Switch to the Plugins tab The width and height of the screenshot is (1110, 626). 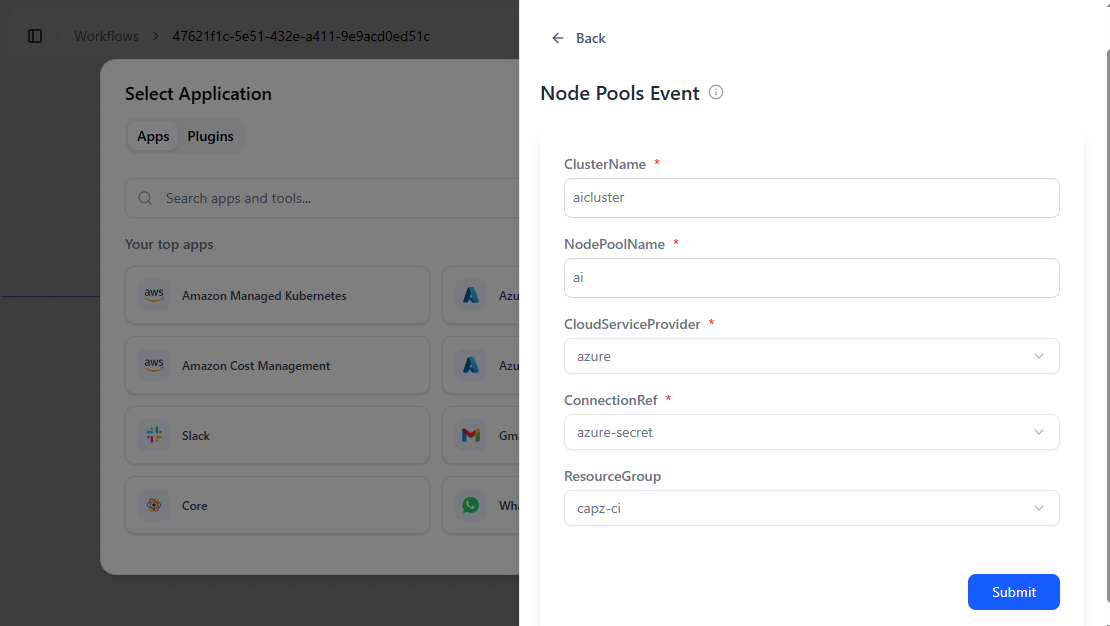coord(210,136)
